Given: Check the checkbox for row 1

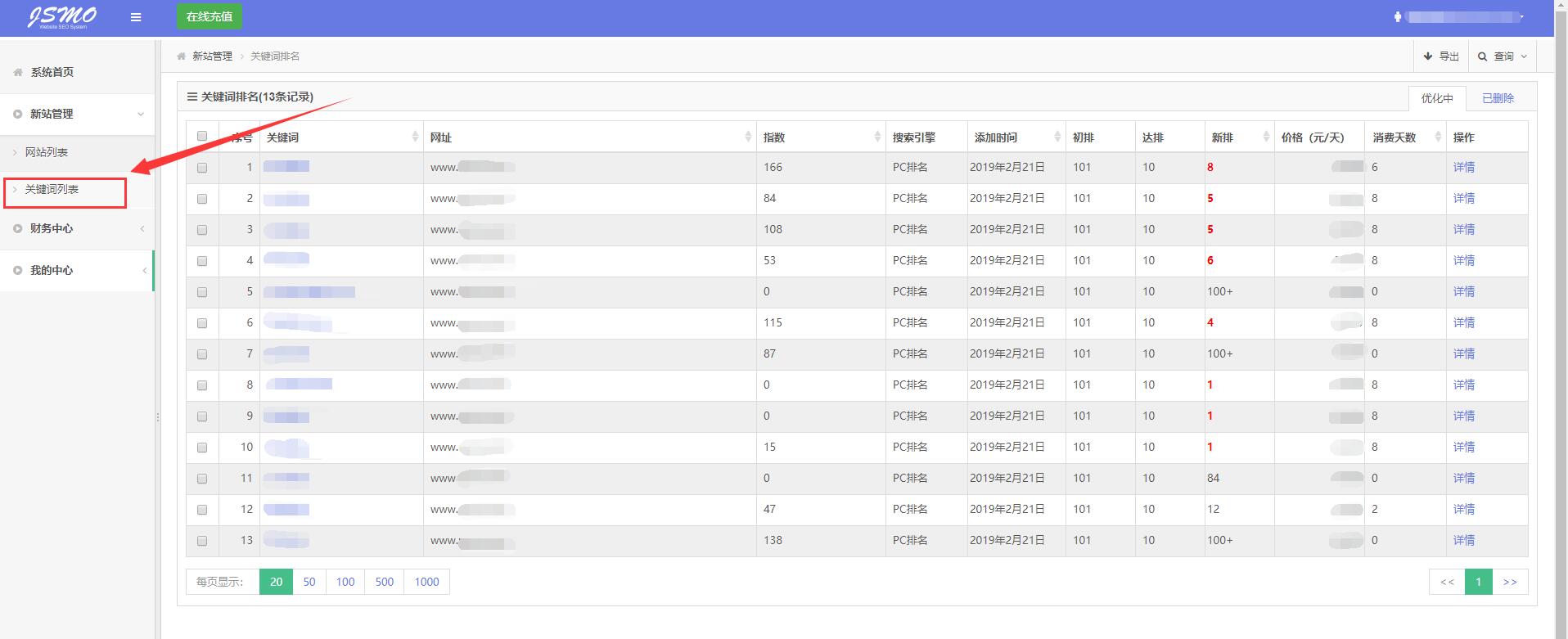Looking at the screenshot, I should [202, 168].
